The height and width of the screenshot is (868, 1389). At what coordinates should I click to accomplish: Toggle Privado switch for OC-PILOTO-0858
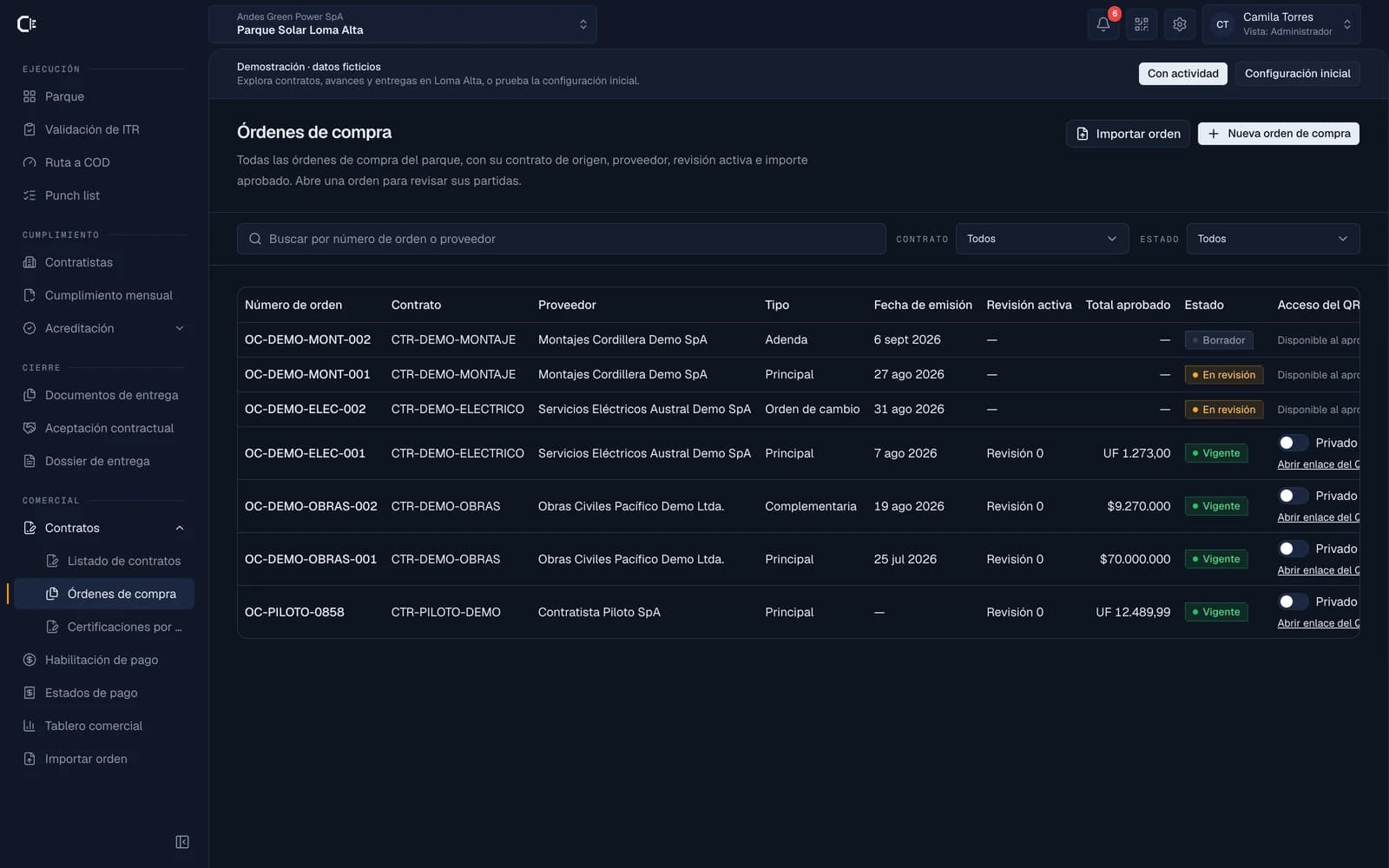1292,602
